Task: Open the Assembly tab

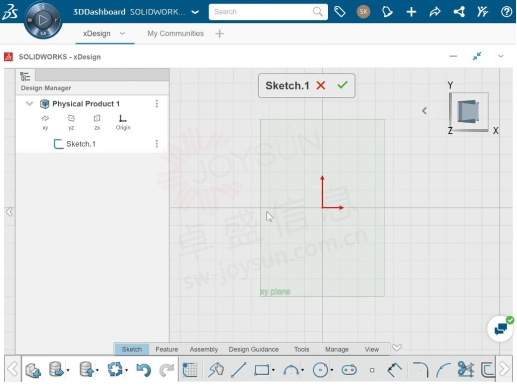Action: click(204, 349)
